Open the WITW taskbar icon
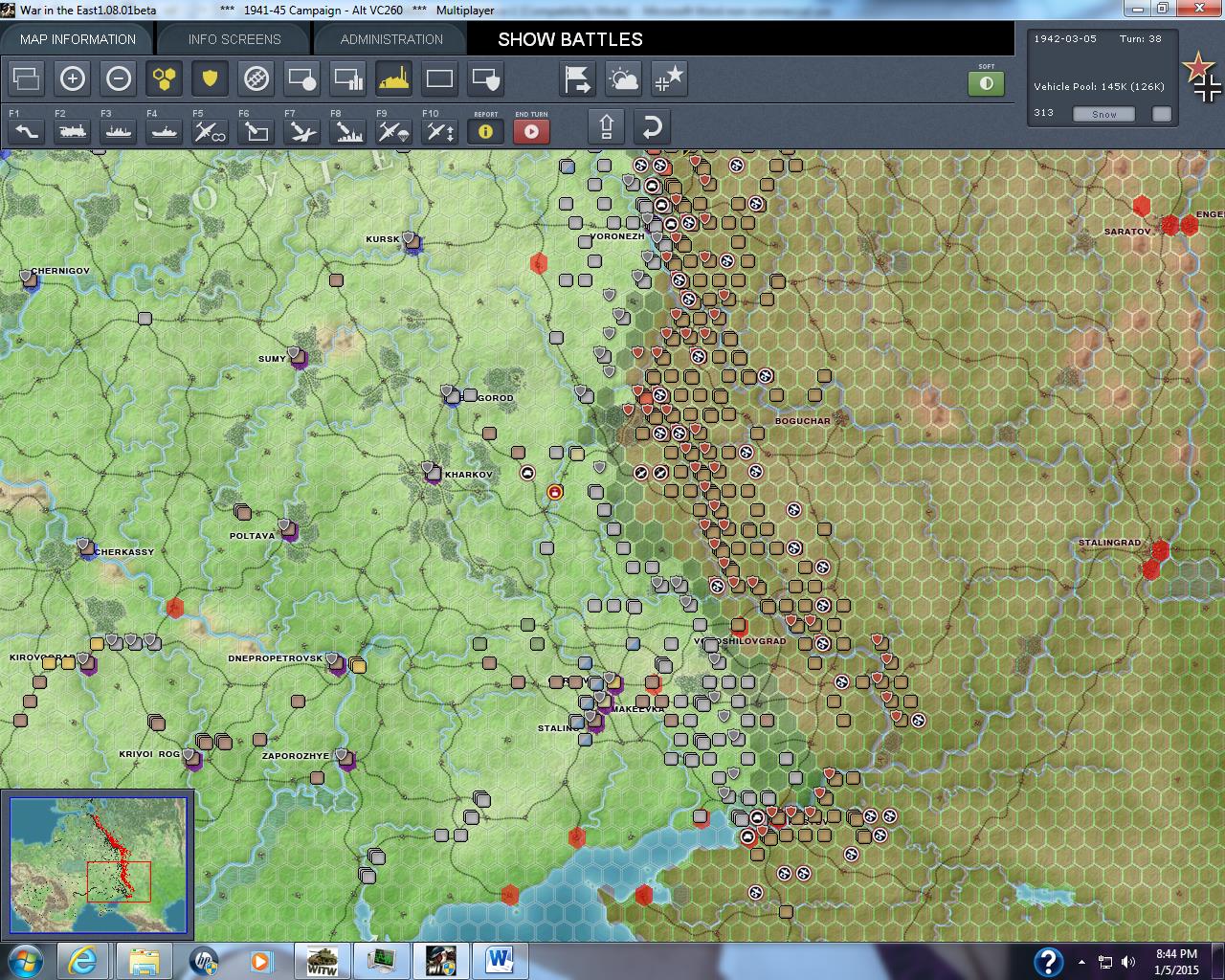 click(x=321, y=960)
